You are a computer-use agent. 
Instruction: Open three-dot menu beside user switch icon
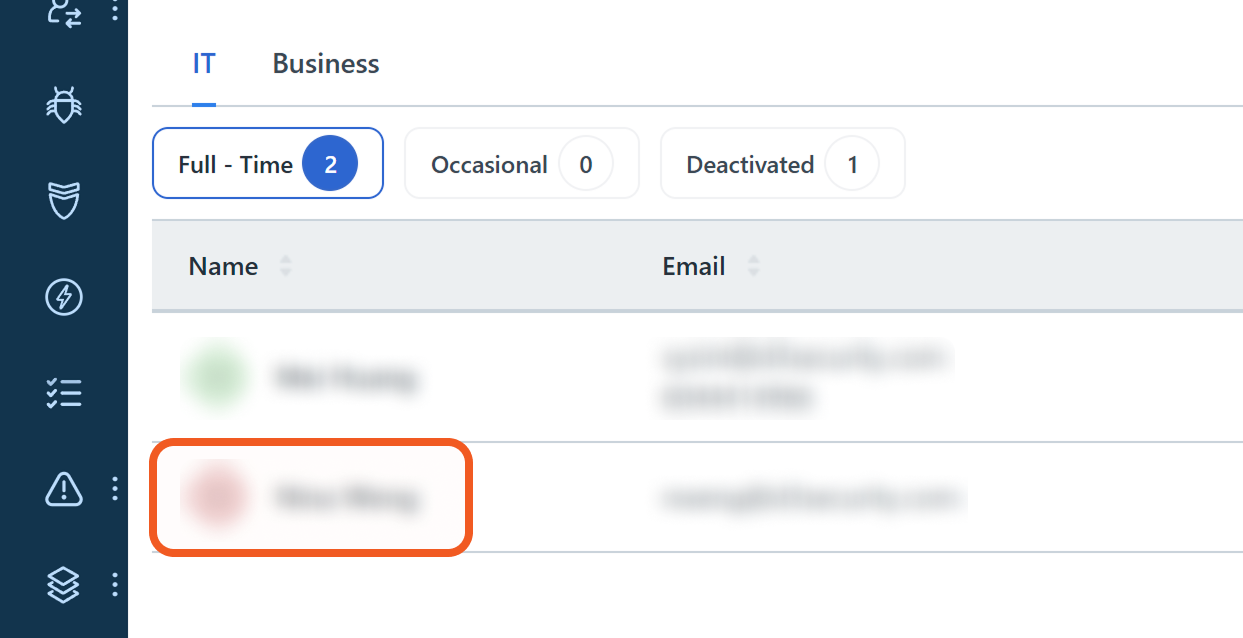[115, 12]
